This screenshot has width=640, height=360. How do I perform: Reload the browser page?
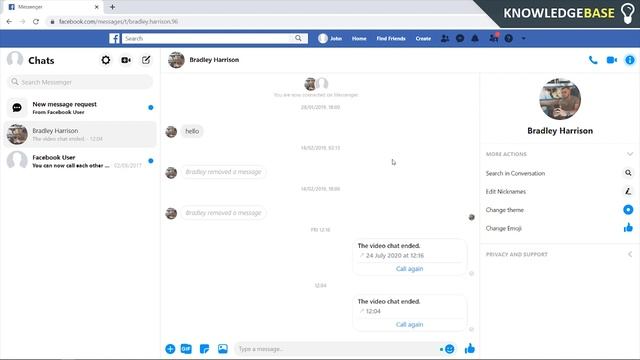pos(36,22)
